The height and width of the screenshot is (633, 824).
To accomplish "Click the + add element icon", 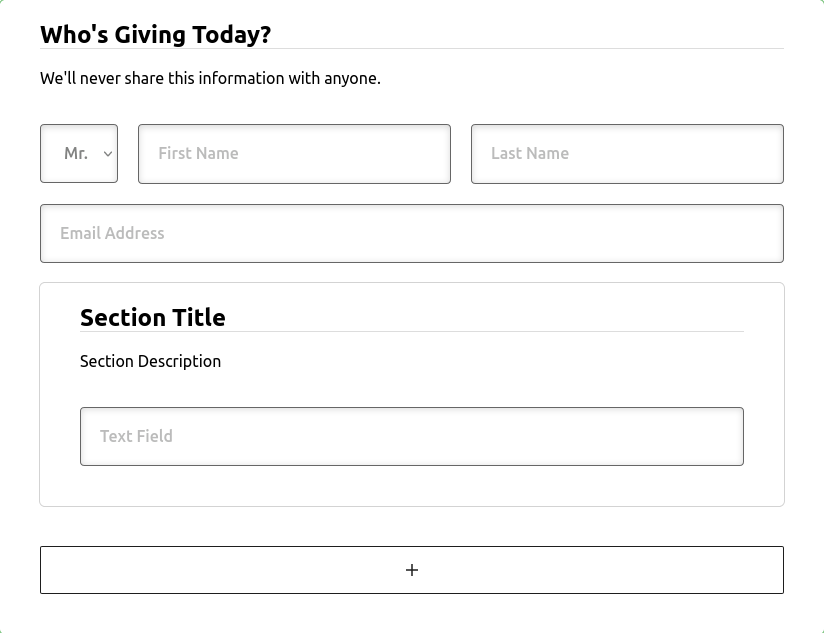I will [x=411, y=569].
